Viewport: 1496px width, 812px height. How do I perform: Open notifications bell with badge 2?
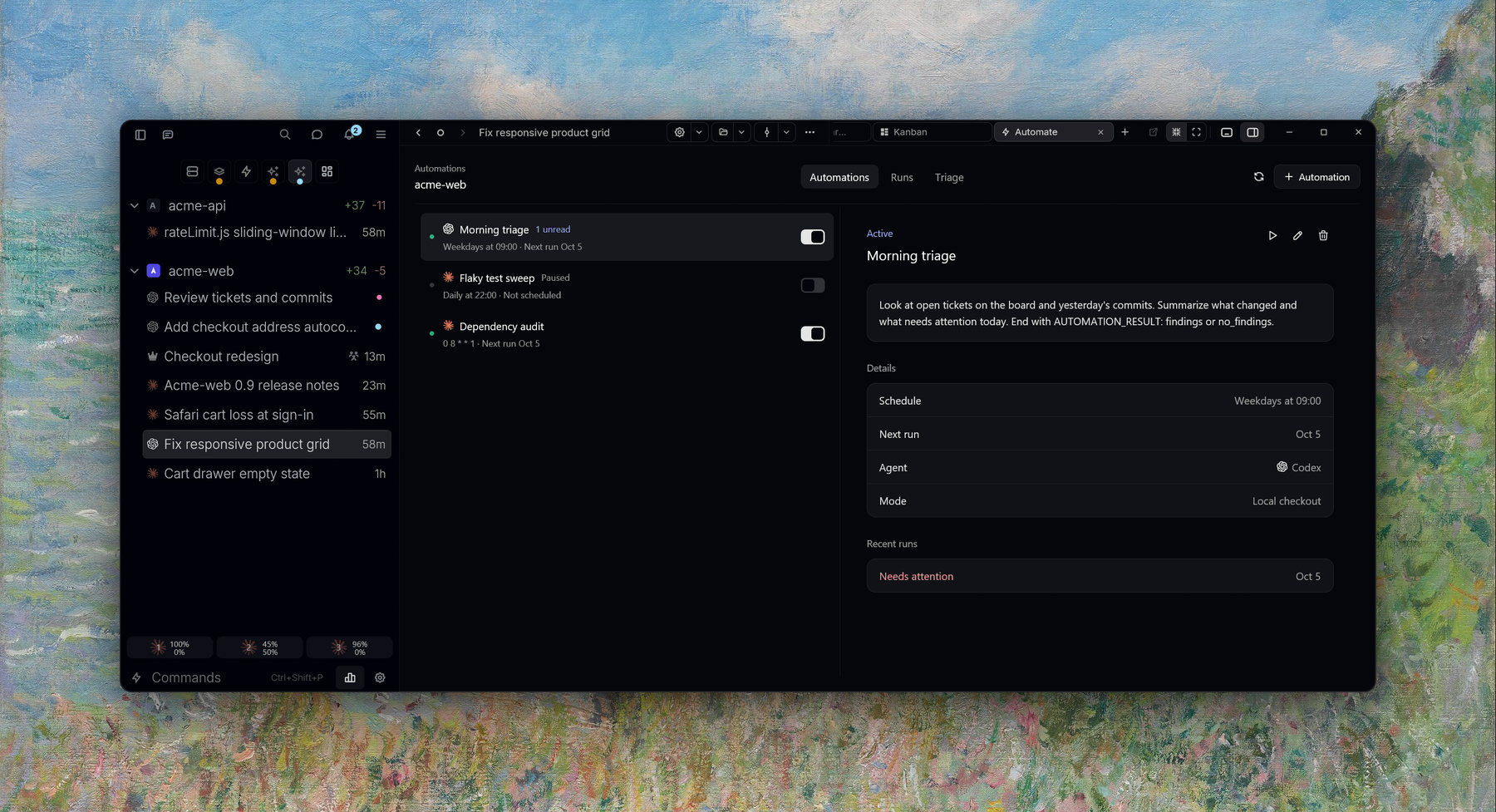coord(350,134)
